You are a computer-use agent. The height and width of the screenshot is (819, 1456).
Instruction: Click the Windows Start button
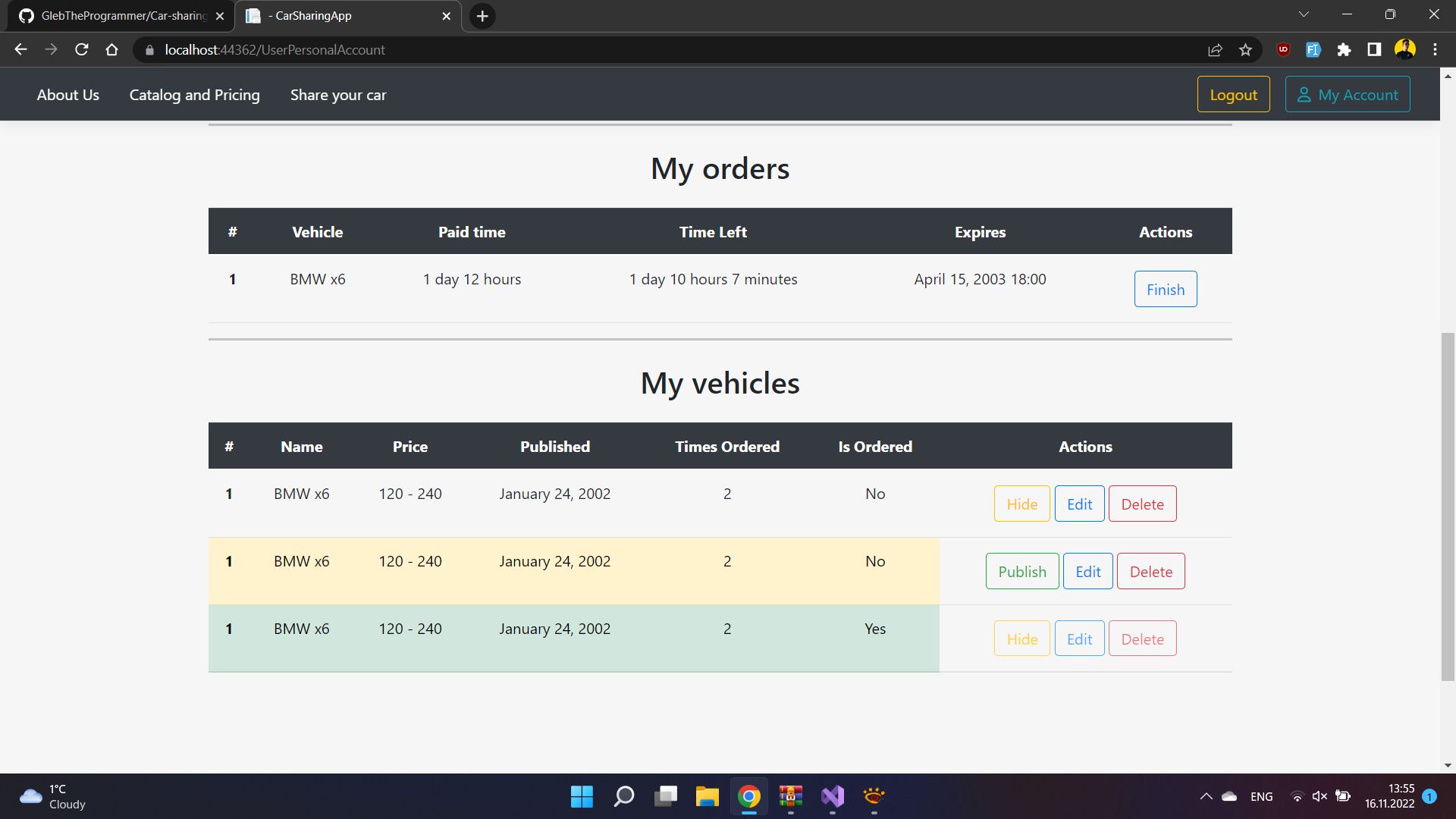point(582,796)
